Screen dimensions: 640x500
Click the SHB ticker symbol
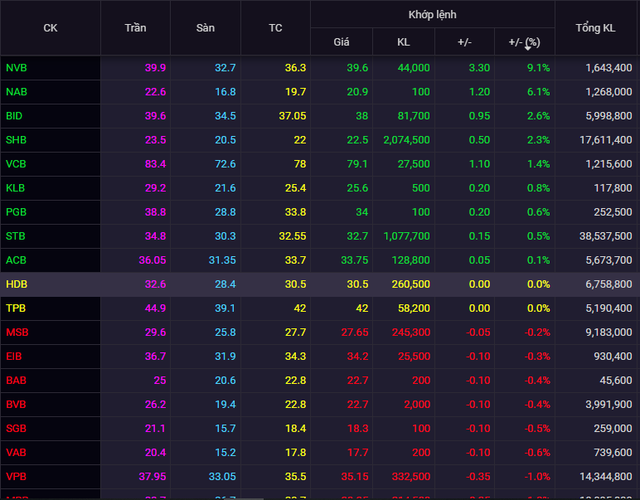[17, 140]
